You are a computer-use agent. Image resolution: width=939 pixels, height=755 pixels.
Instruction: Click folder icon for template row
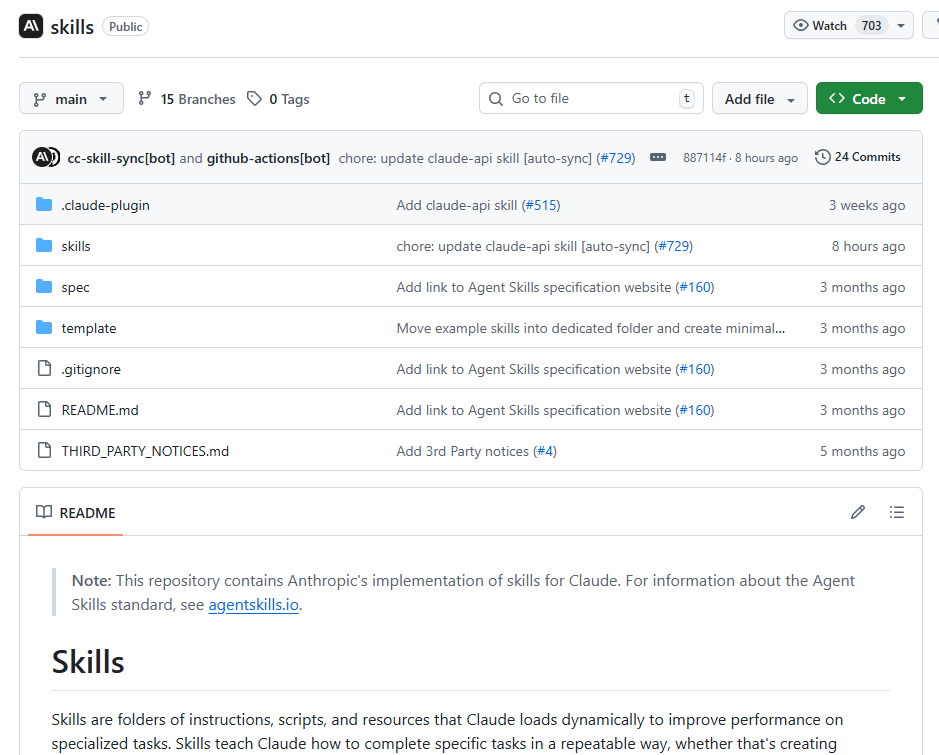click(x=44, y=328)
